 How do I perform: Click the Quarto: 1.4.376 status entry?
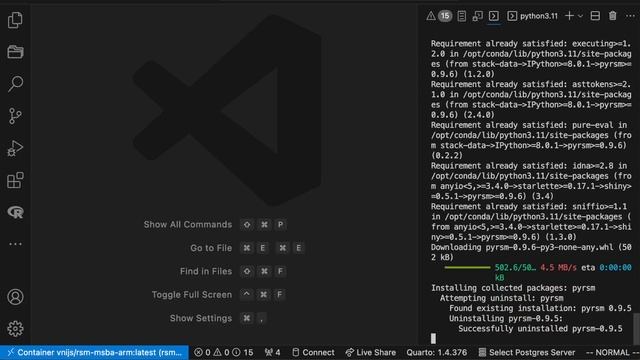pyautogui.click(x=436, y=352)
